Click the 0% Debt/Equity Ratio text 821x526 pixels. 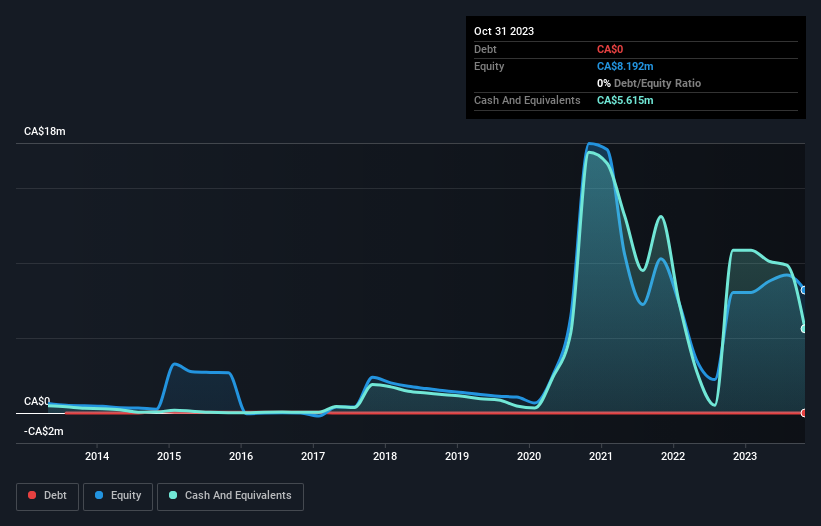[649, 83]
